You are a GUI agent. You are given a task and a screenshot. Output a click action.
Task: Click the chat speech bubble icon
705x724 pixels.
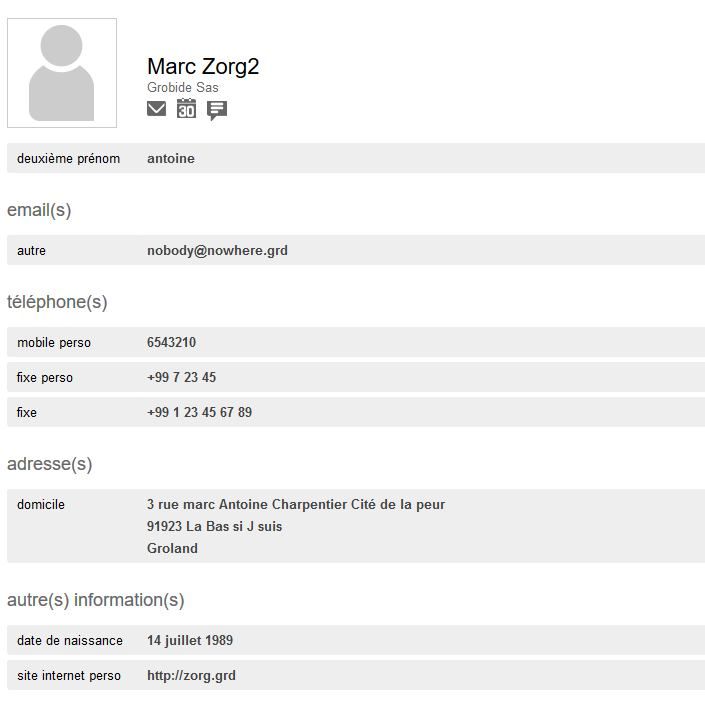tap(217, 110)
